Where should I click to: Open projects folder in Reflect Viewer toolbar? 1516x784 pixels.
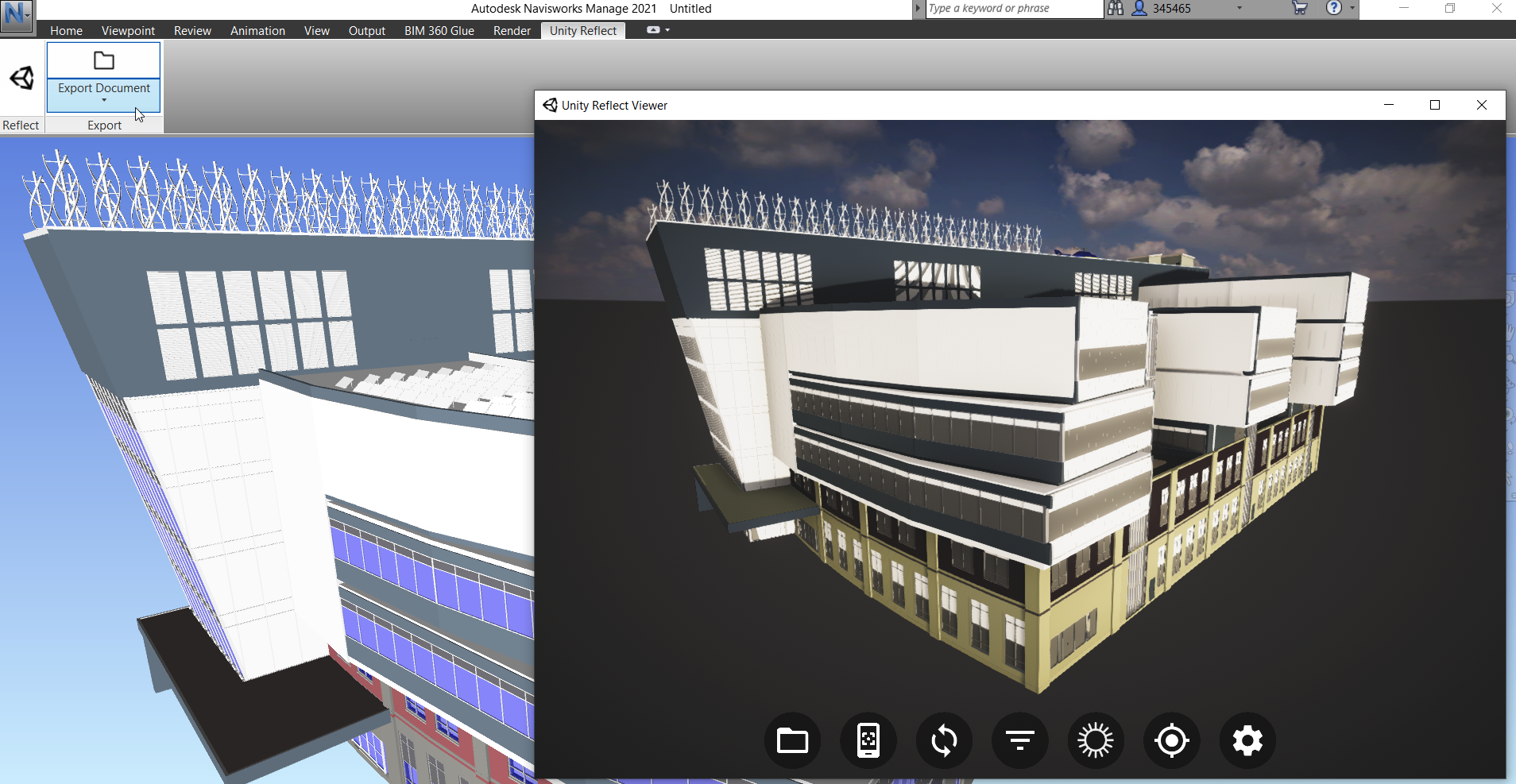[x=792, y=740]
